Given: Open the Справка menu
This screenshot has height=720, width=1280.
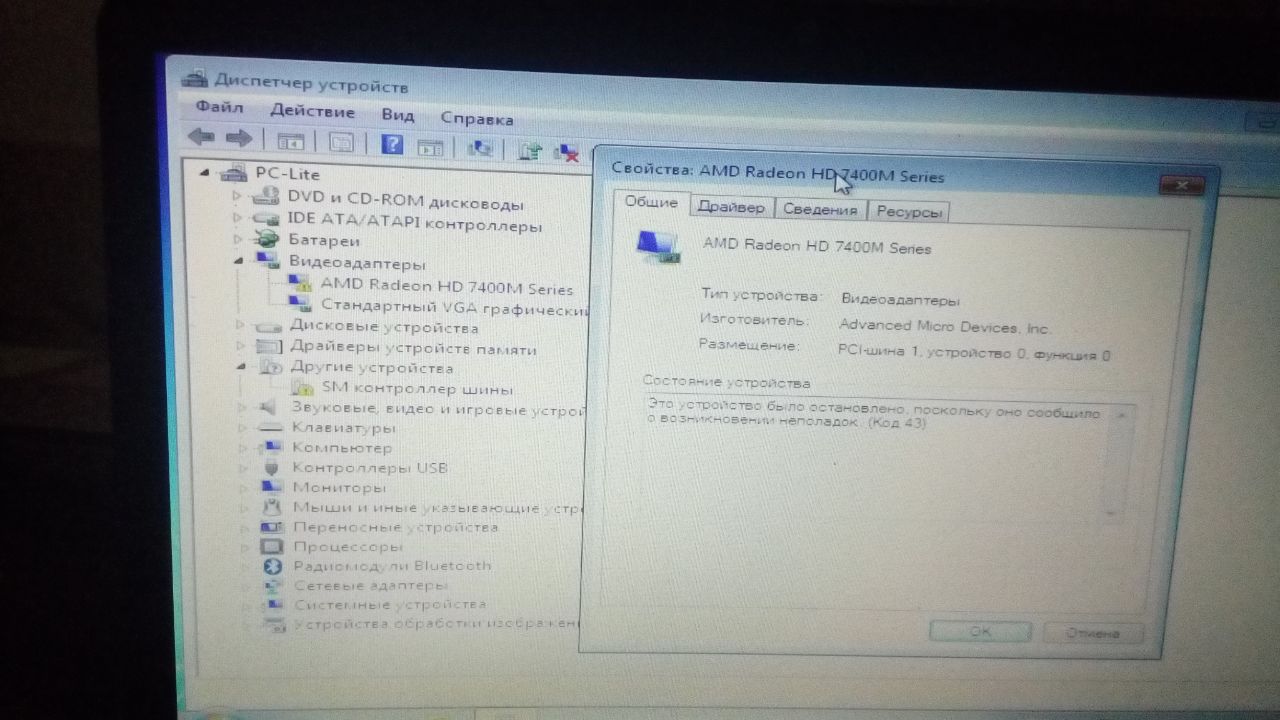Looking at the screenshot, I should coord(476,119).
